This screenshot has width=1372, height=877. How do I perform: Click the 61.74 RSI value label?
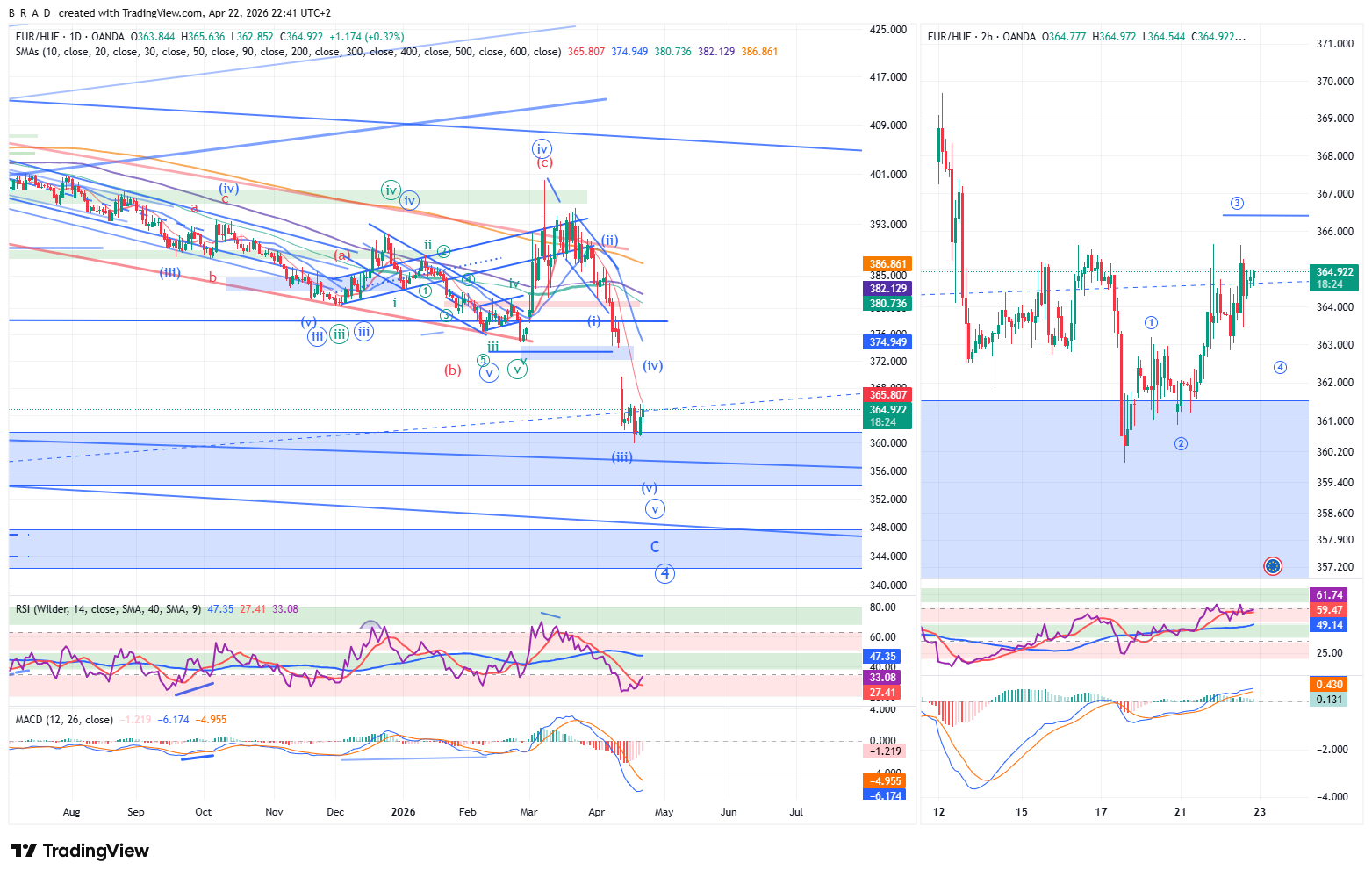(x=1329, y=595)
